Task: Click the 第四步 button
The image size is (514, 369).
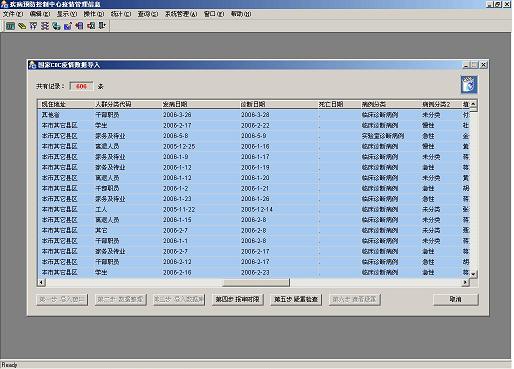Action: pyautogui.click(x=237, y=299)
